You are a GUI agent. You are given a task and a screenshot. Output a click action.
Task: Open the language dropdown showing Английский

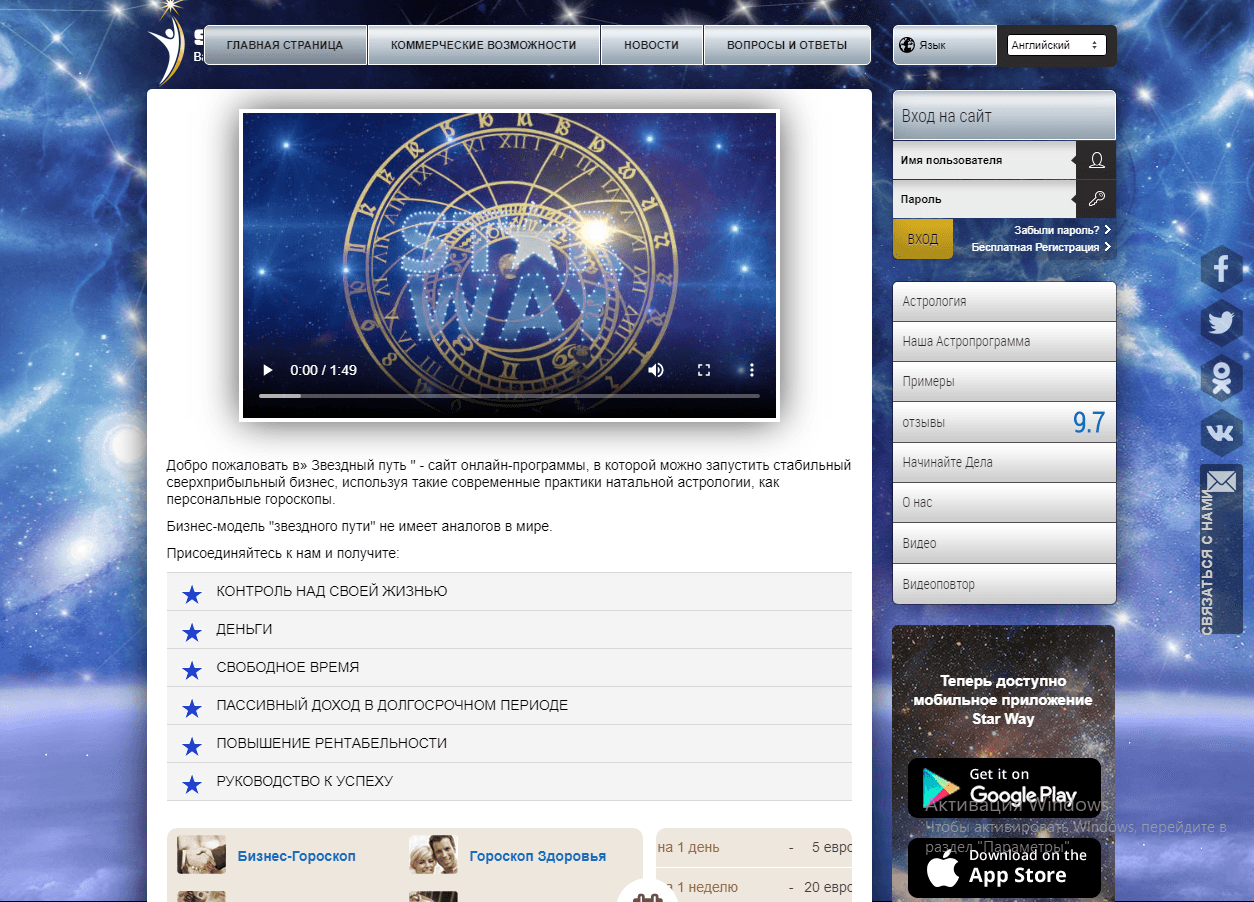click(x=1056, y=45)
